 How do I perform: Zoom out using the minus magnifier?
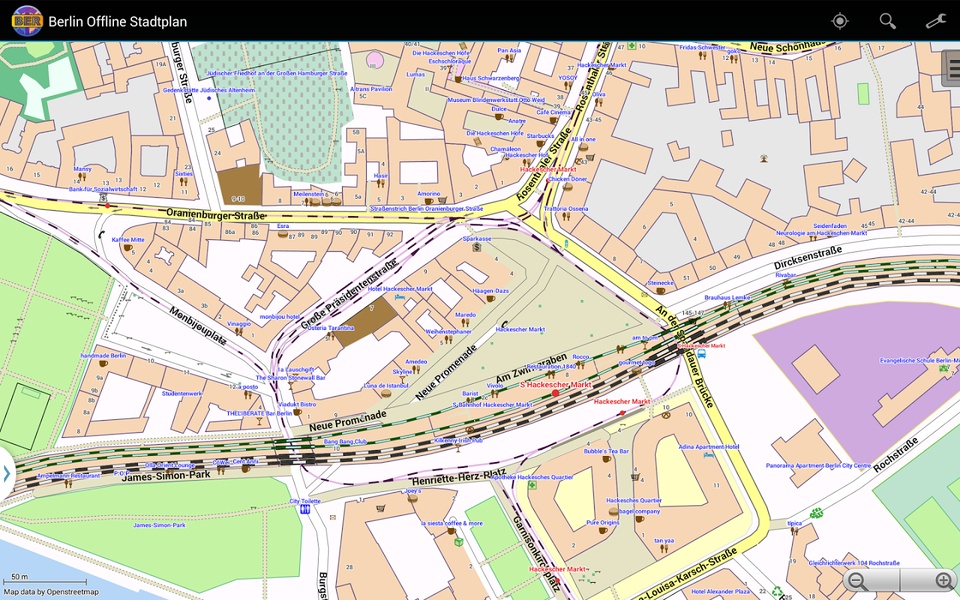click(858, 580)
